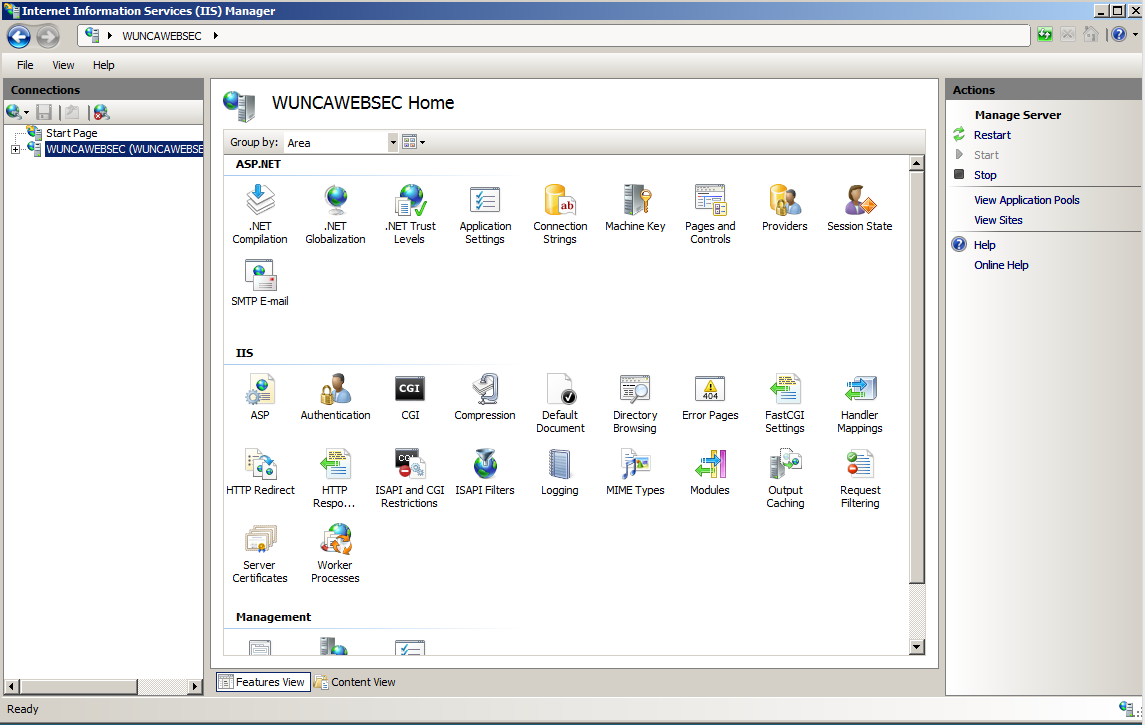Screen dimensions: 1145x725
Task: Open Server Certificates feature
Action: click(x=260, y=553)
